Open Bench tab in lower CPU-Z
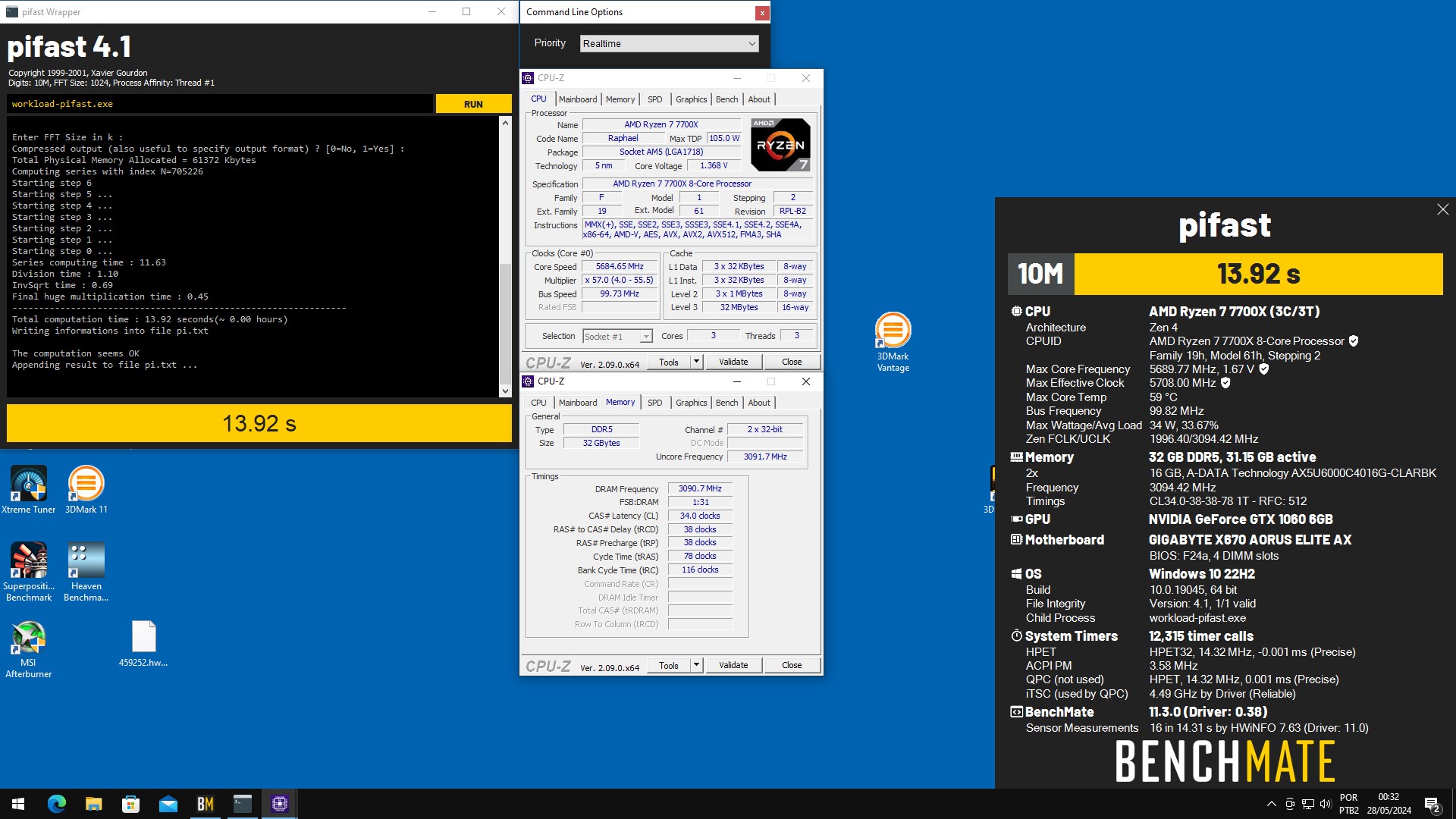 726,403
